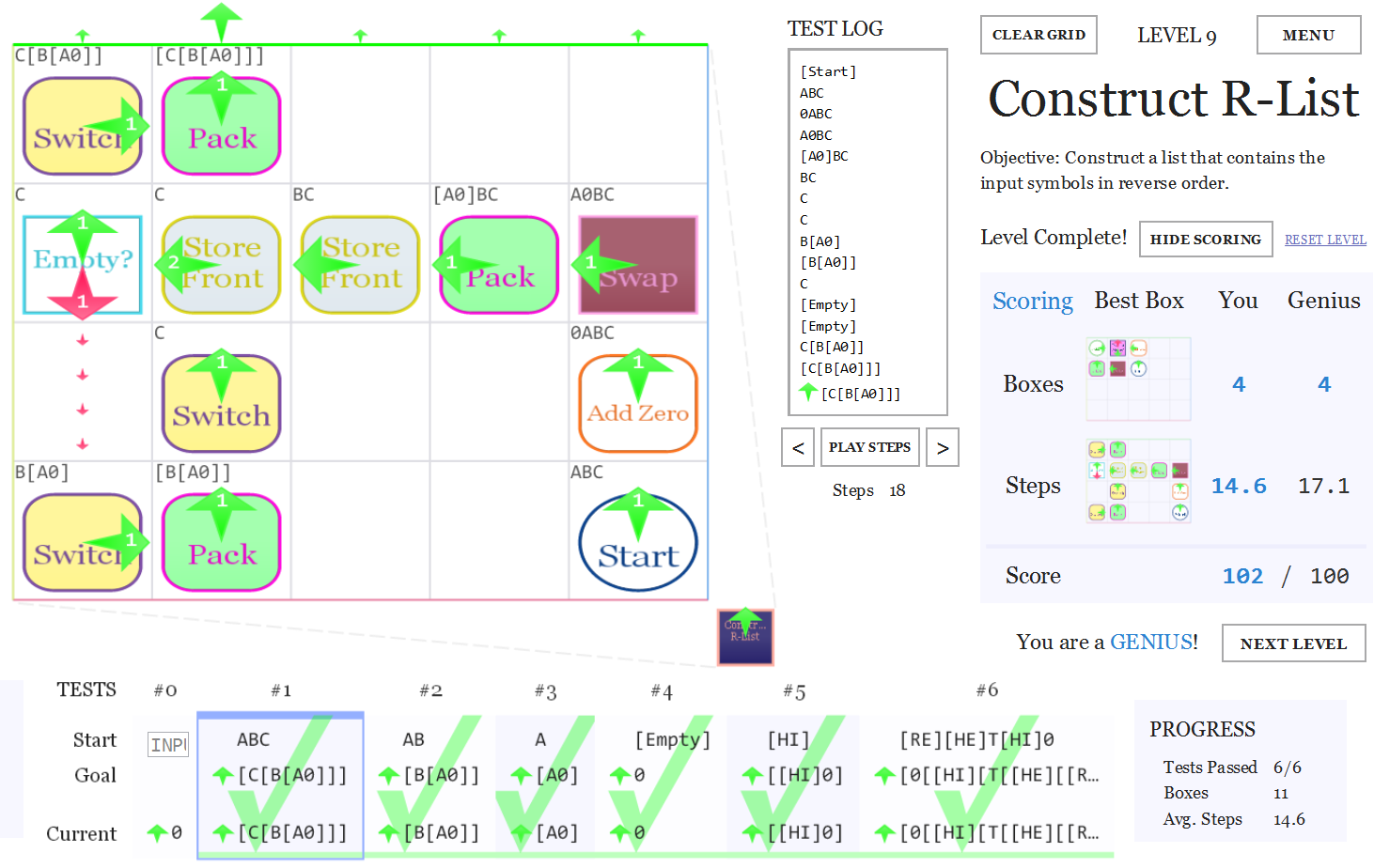The height and width of the screenshot is (868, 1374).
Task: Click the Empty? box in the grid
Action: pyautogui.click(x=83, y=265)
